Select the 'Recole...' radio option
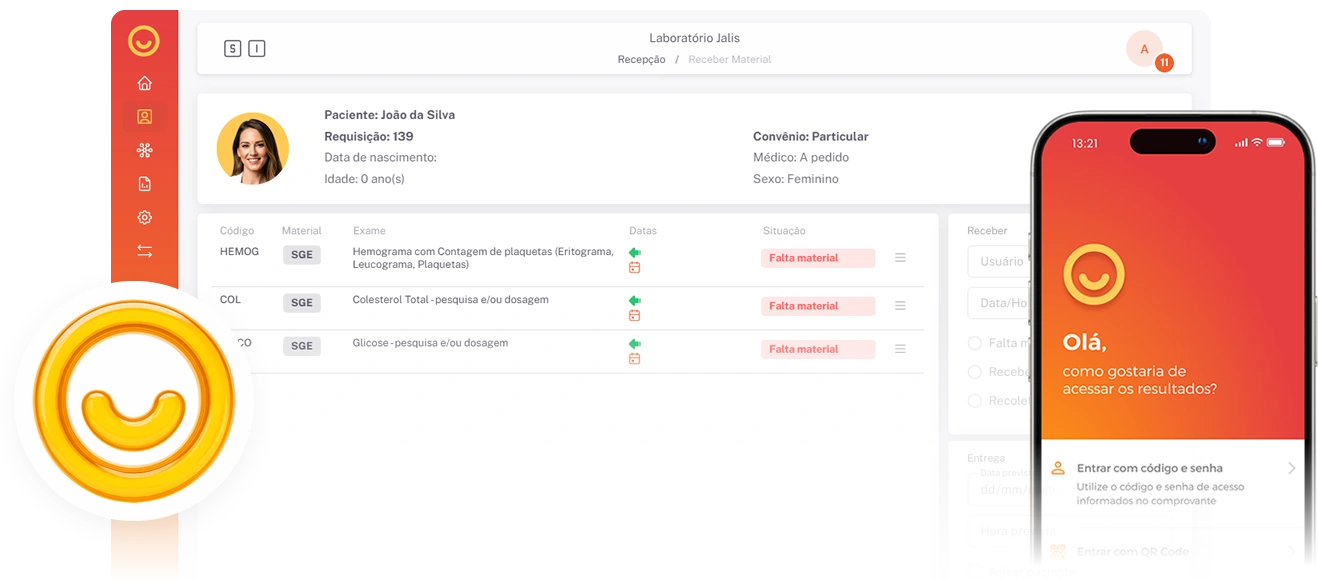 coord(975,401)
